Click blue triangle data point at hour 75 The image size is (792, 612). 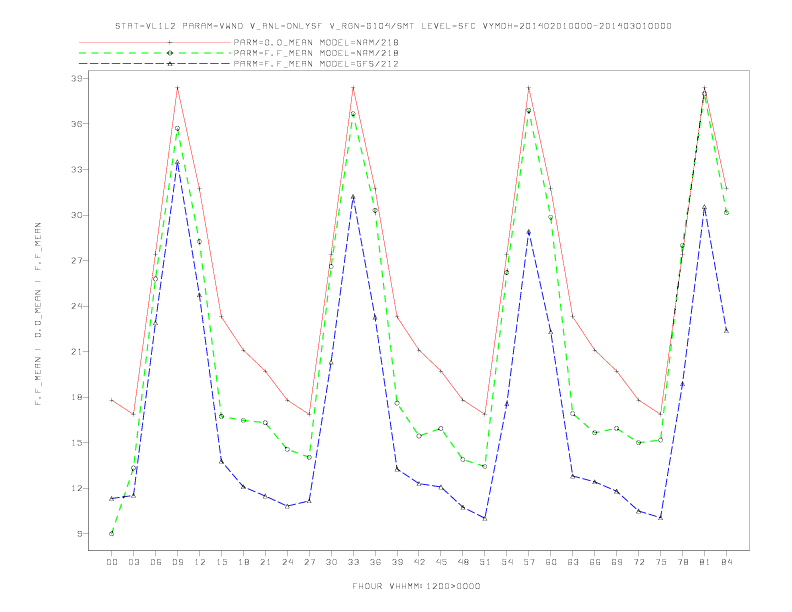(x=661, y=518)
